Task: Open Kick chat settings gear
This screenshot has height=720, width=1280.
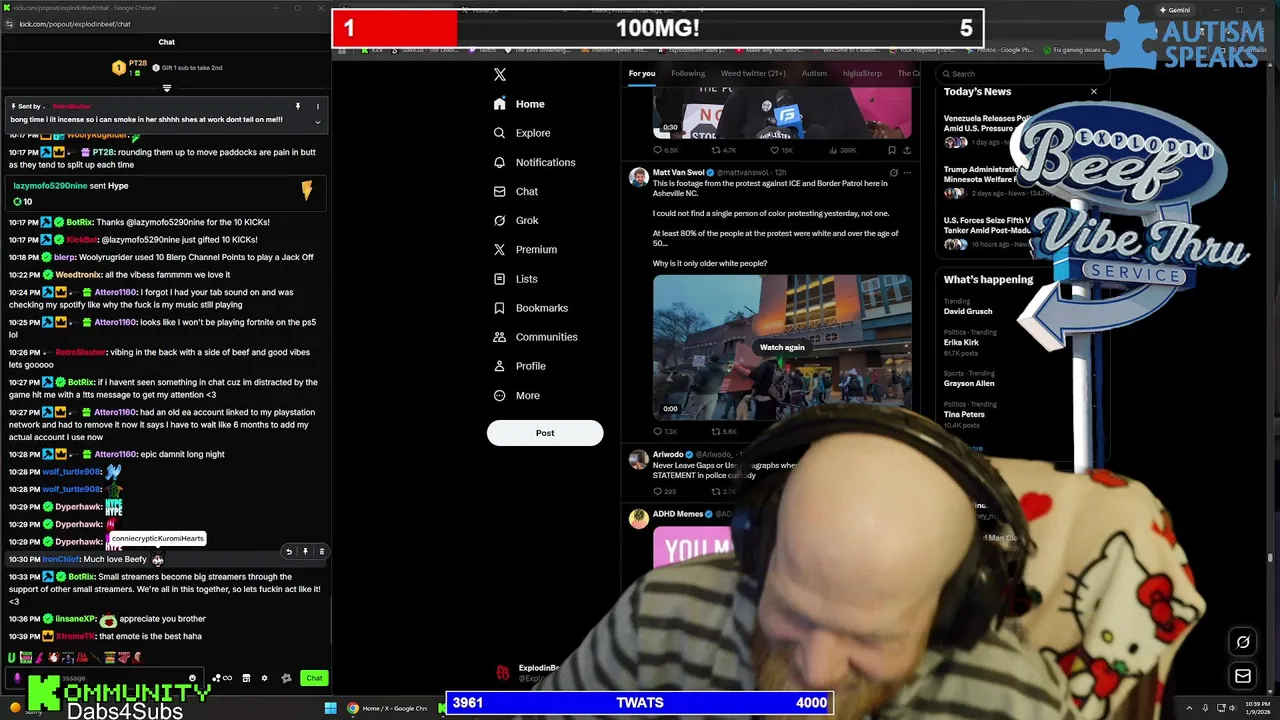Action: pyautogui.click(x=264, y=678)
